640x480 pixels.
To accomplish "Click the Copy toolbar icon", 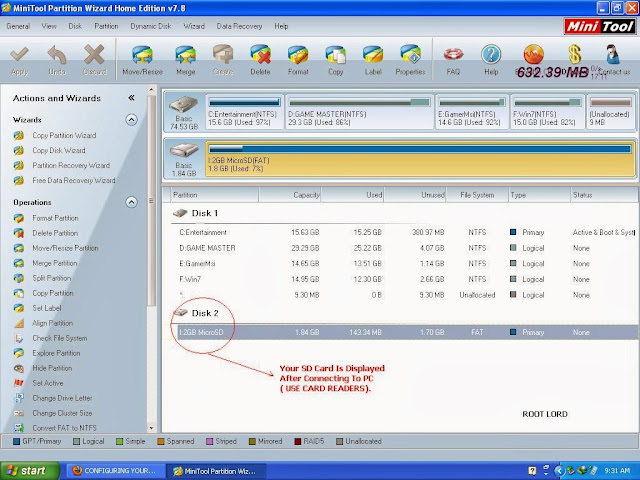I will 336,55.
